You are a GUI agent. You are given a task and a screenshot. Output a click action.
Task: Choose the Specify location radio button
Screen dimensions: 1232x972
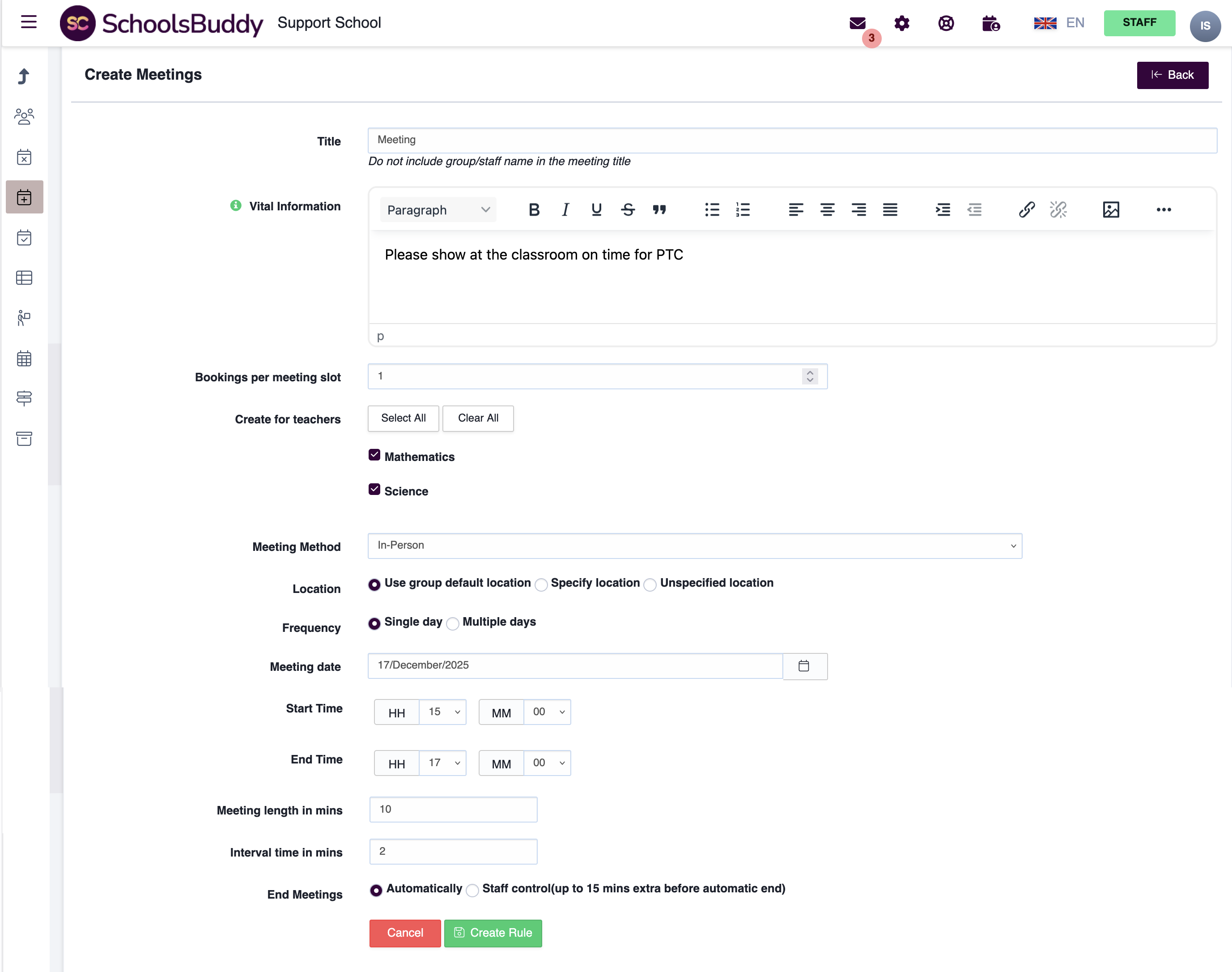(x=541, y=585)
